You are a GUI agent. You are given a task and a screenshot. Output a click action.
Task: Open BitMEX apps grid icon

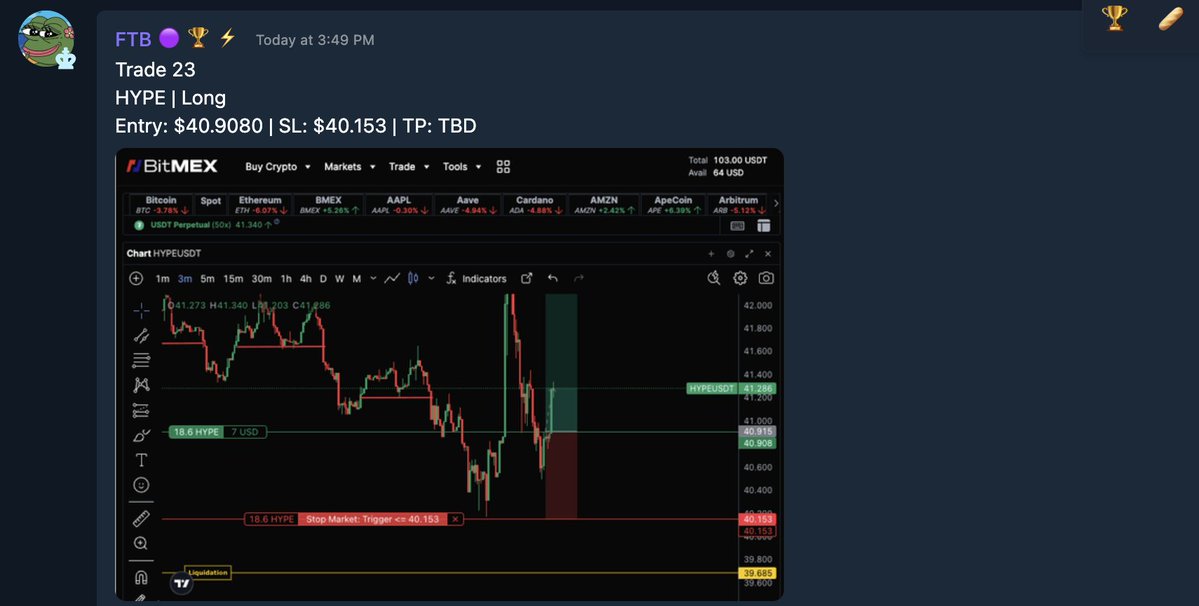pyautogui.click(x=503, y=167)
